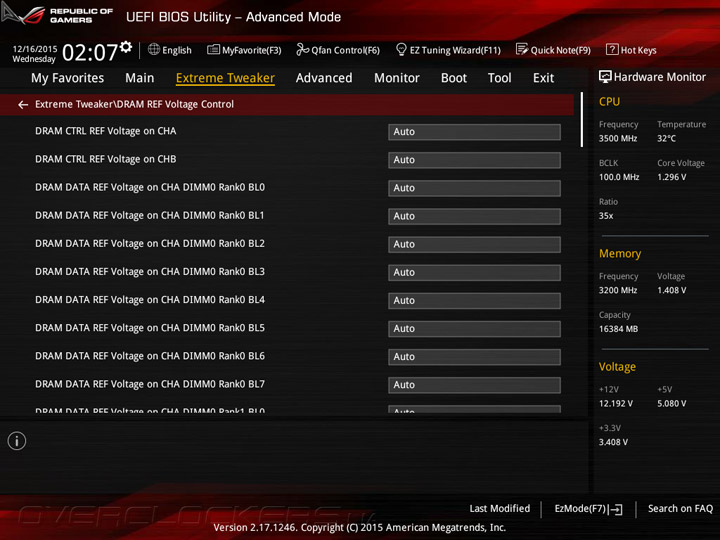Click BCLK value 100.0 MHz
Screen dimensions: 720x540
pos(619,177)
